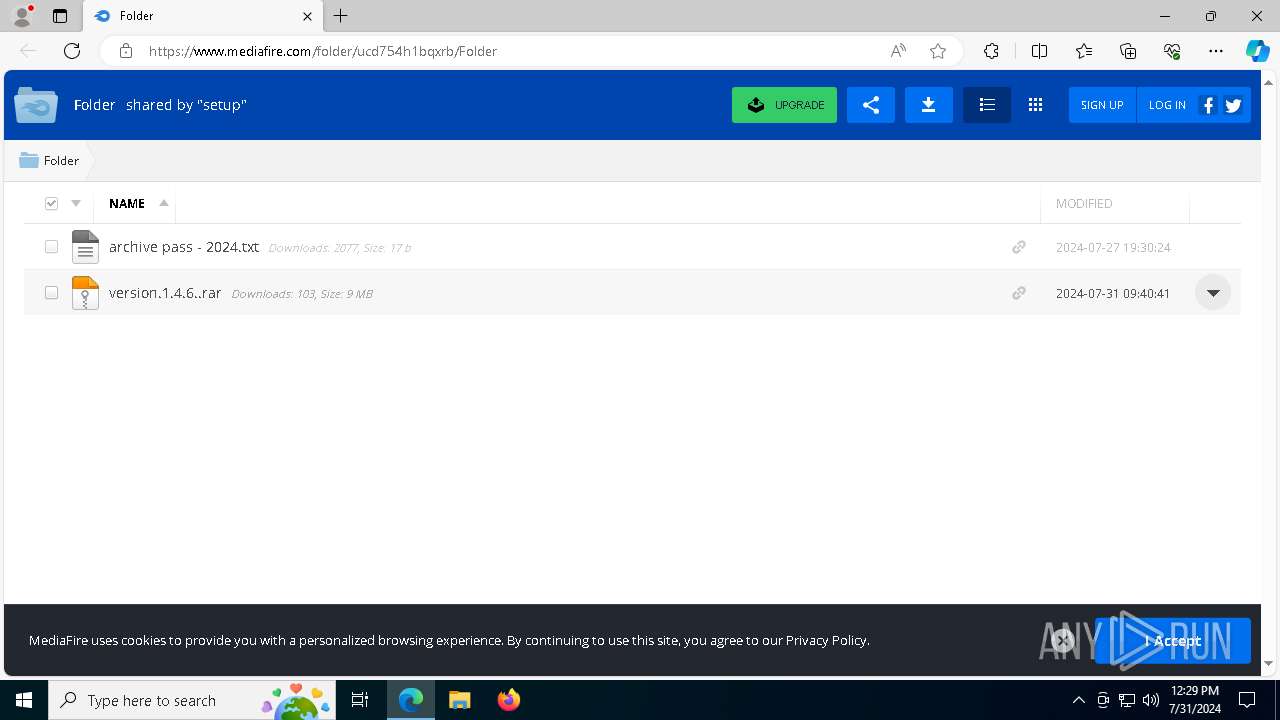This screenshot has width=1280, height=720.
Task: Open archive pass - 2024.txt file link
Action: coord(184,247)
